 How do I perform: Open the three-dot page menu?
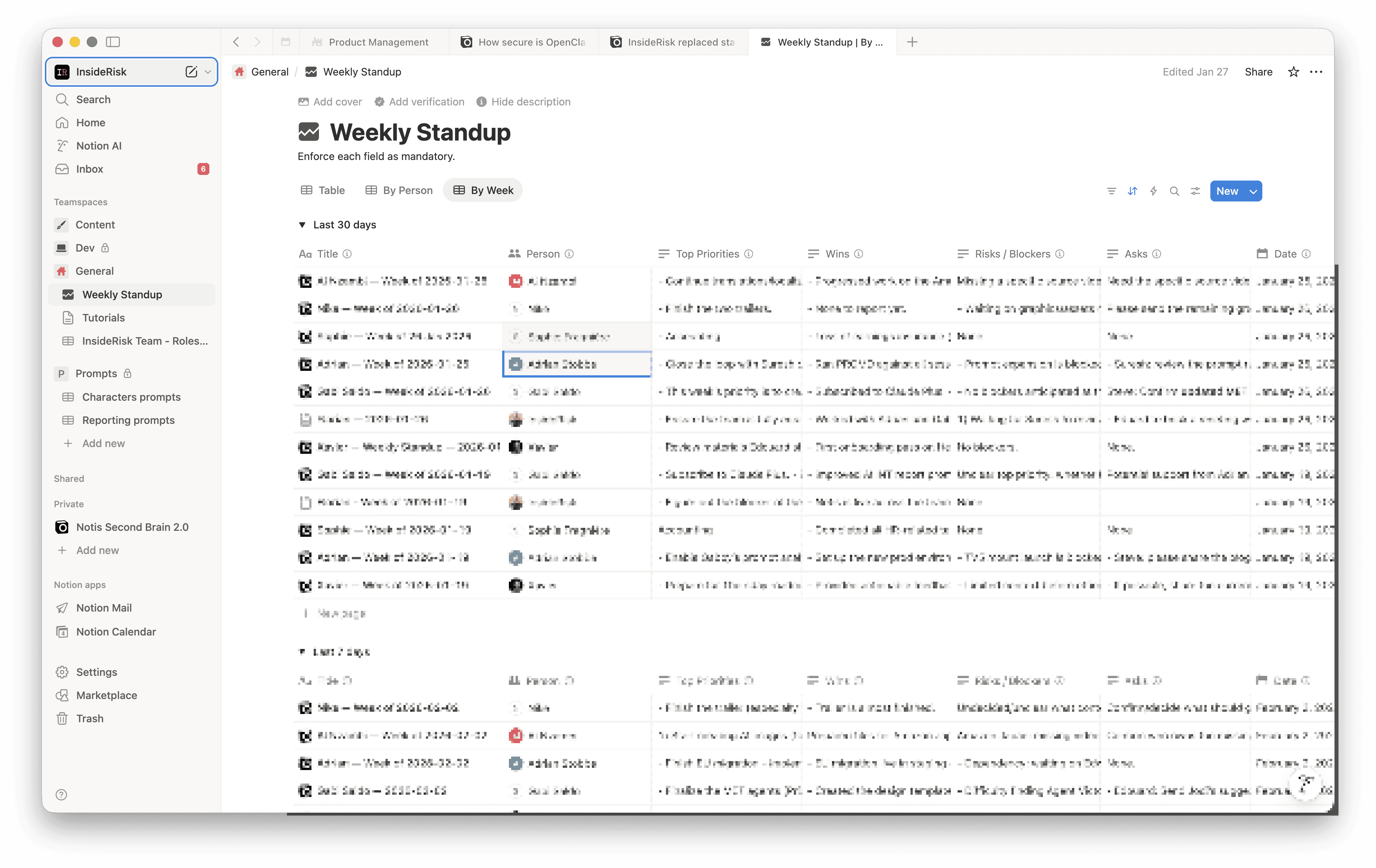(x=1316, y=72)
